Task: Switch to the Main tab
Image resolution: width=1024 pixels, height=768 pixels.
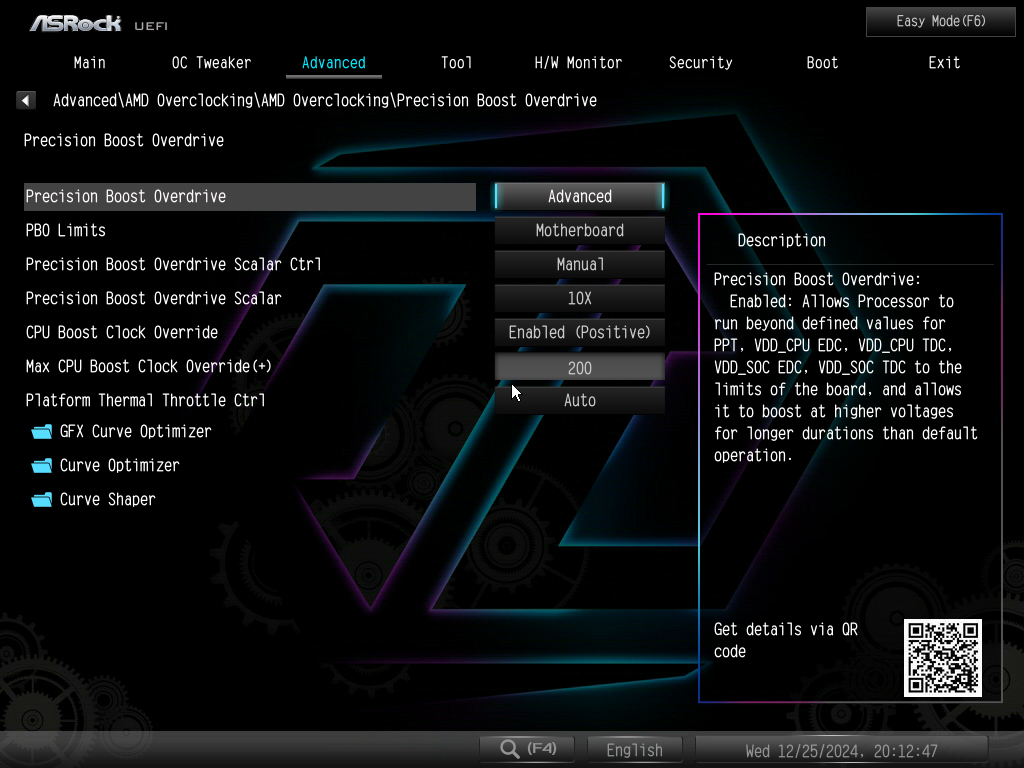Action: 89,63
